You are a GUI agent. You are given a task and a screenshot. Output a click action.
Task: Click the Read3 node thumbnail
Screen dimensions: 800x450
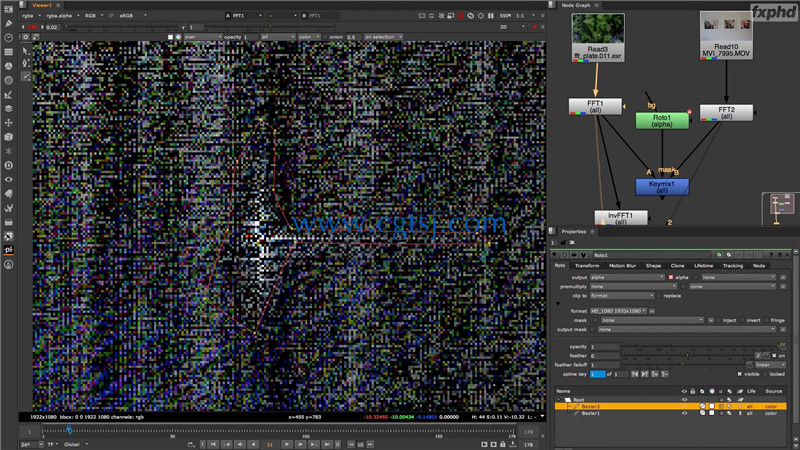point(598,29)
